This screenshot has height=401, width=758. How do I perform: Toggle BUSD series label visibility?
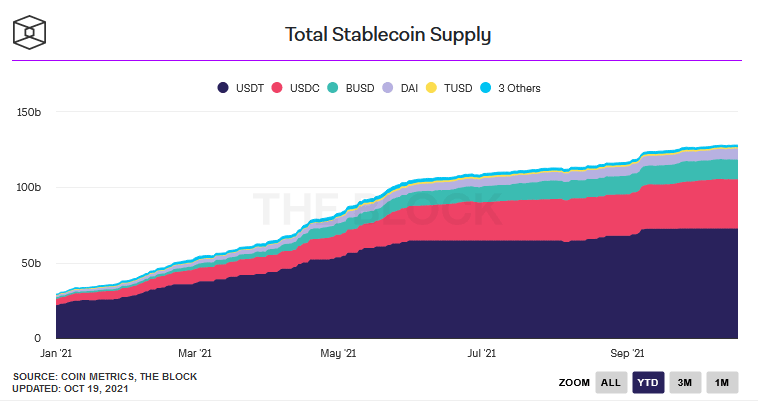click(x=359, y=88)
